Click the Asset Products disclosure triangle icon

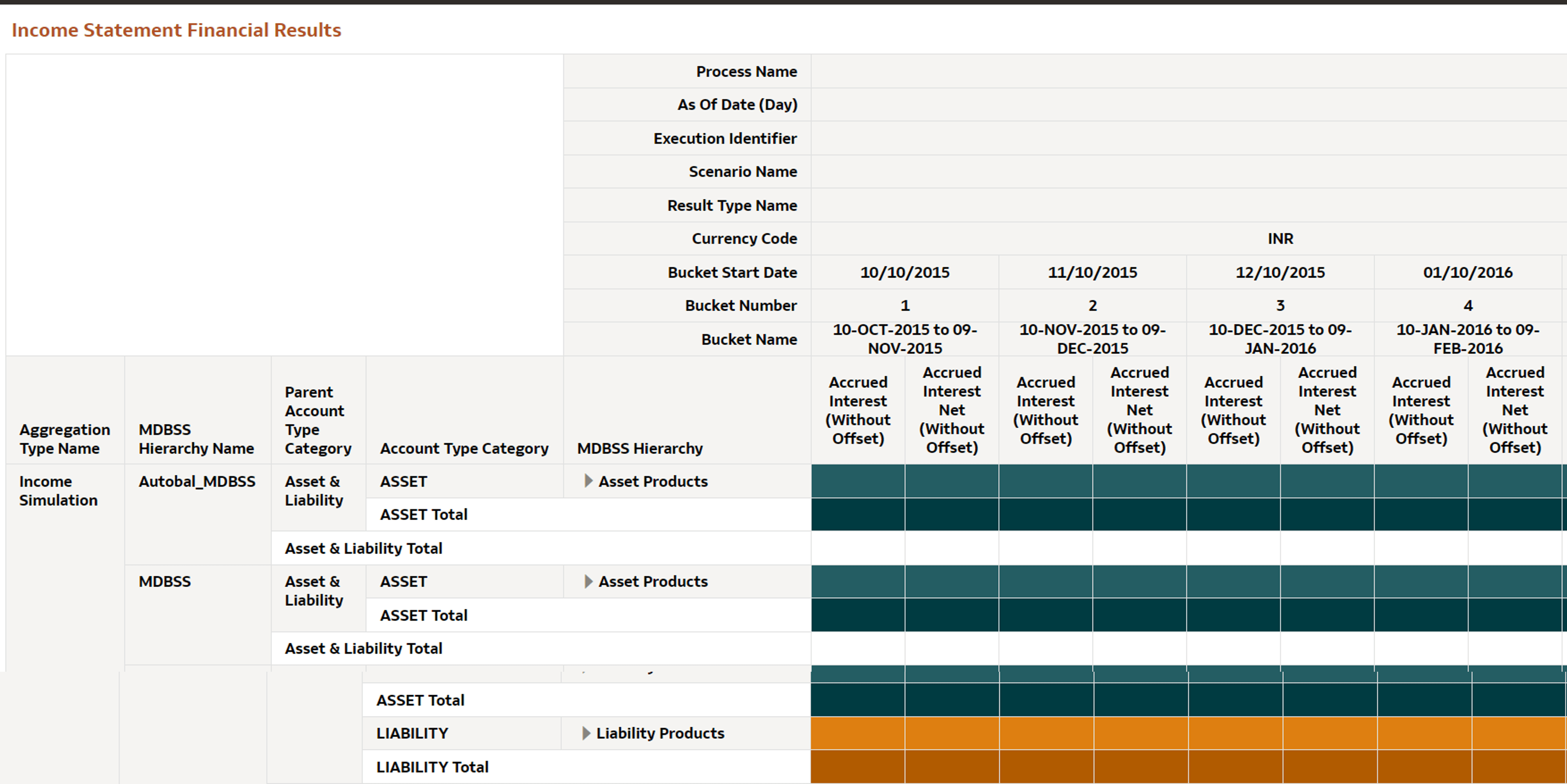(588, 481)
